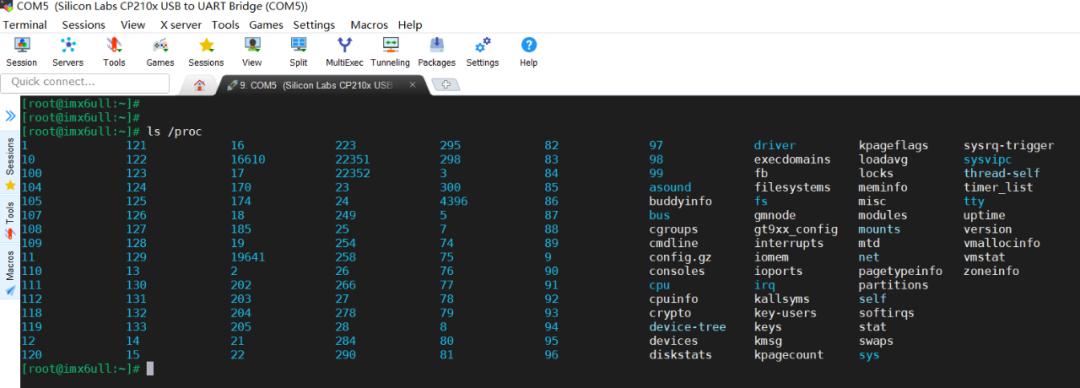This screenshot has height=388, width=1080.
Task: Click process ID '22352' in listing
Action: pyautogui.click(x=353, y=173)
